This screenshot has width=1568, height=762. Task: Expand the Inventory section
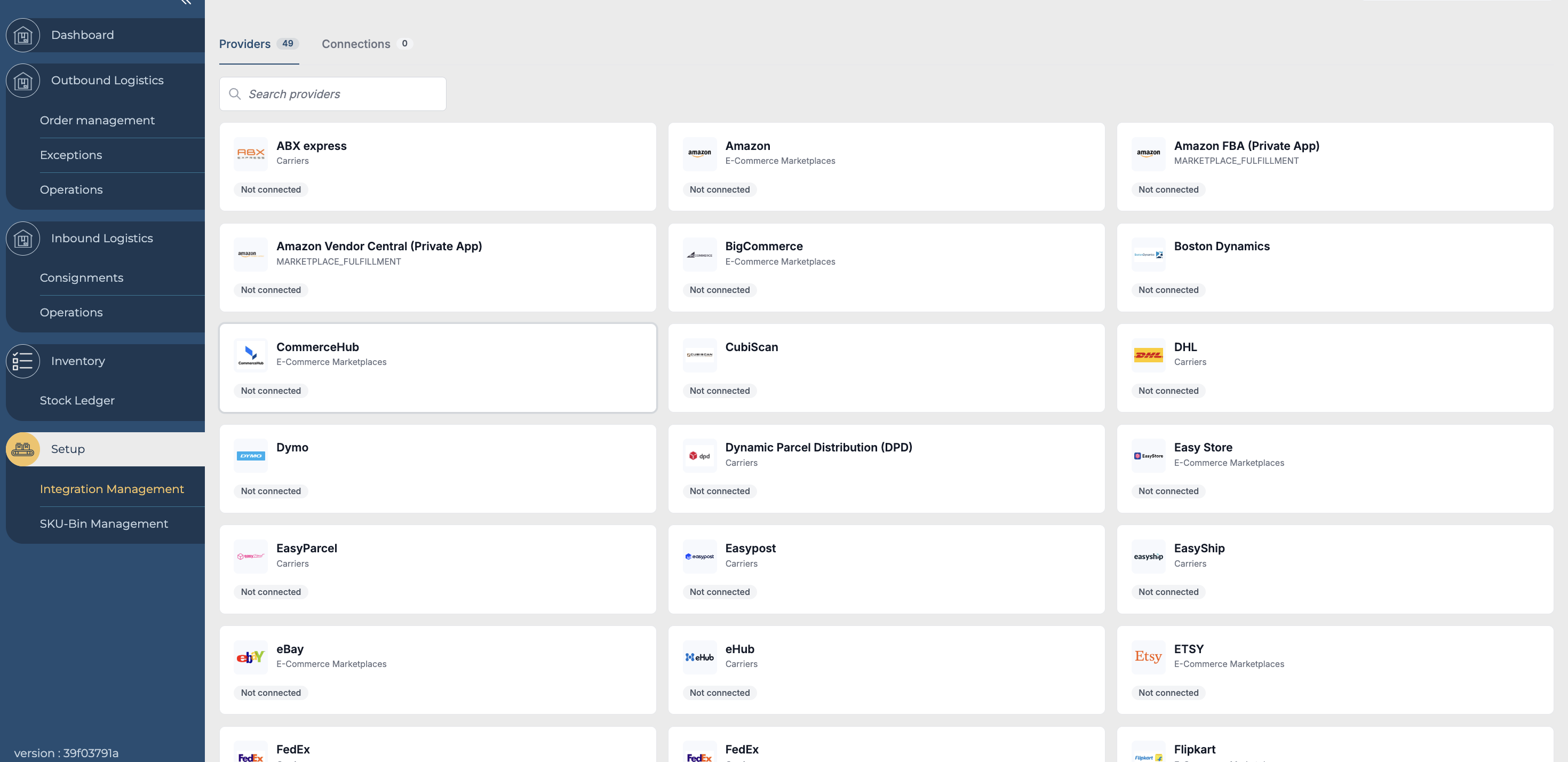78,361
